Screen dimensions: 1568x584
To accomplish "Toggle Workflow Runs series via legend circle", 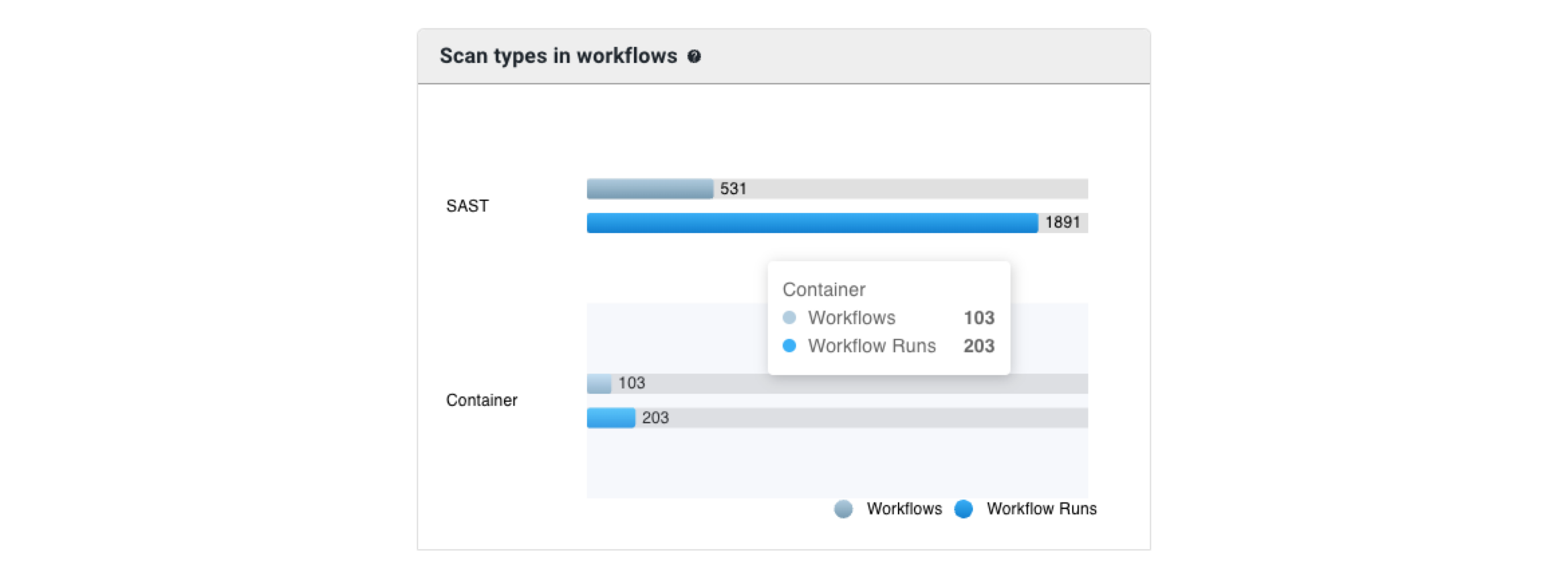I will 963,509.
